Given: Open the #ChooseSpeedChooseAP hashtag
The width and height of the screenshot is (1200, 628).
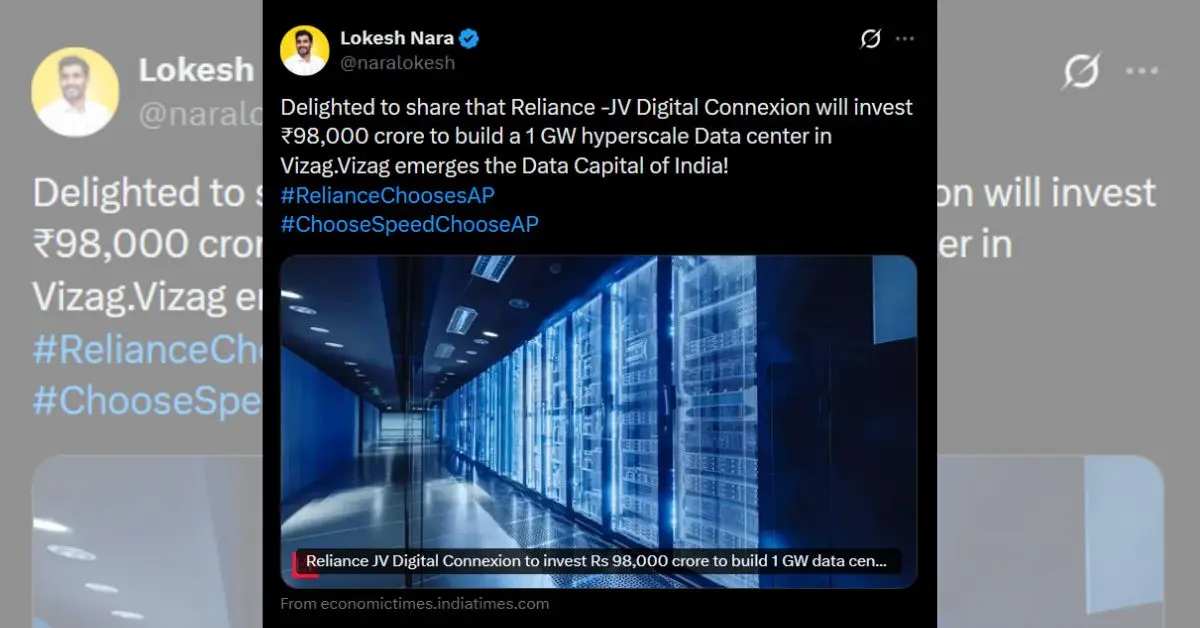Looking at the screenshot, I should 408,224.
